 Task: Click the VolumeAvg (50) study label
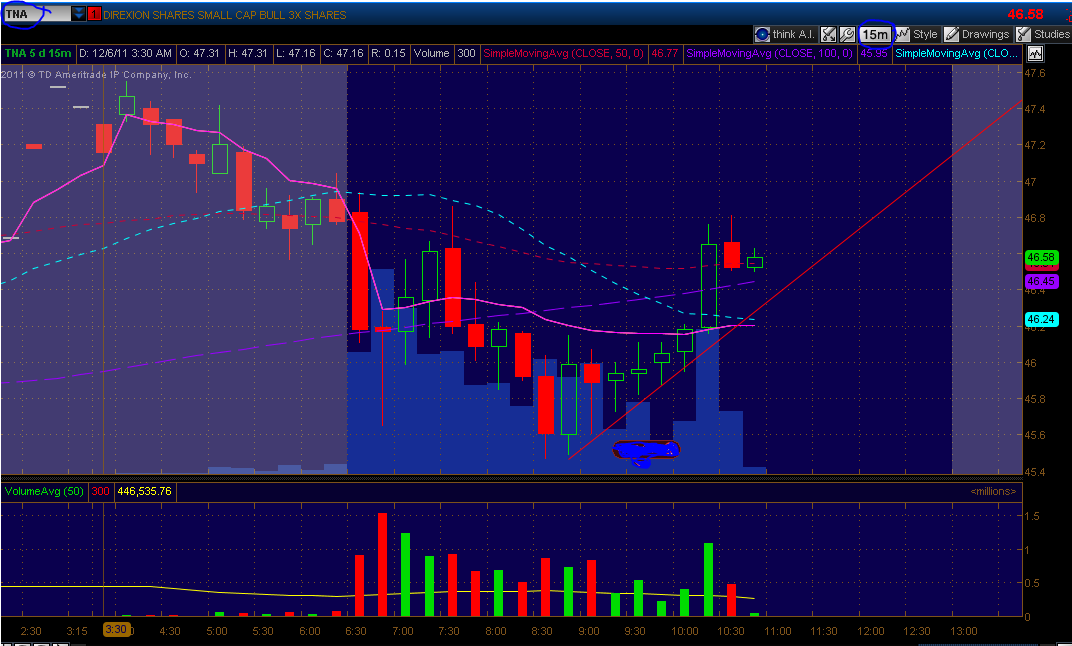pos(44,491)
